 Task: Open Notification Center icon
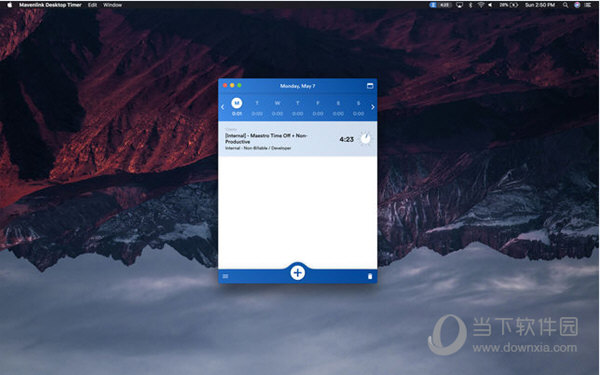tap(588, 5)
